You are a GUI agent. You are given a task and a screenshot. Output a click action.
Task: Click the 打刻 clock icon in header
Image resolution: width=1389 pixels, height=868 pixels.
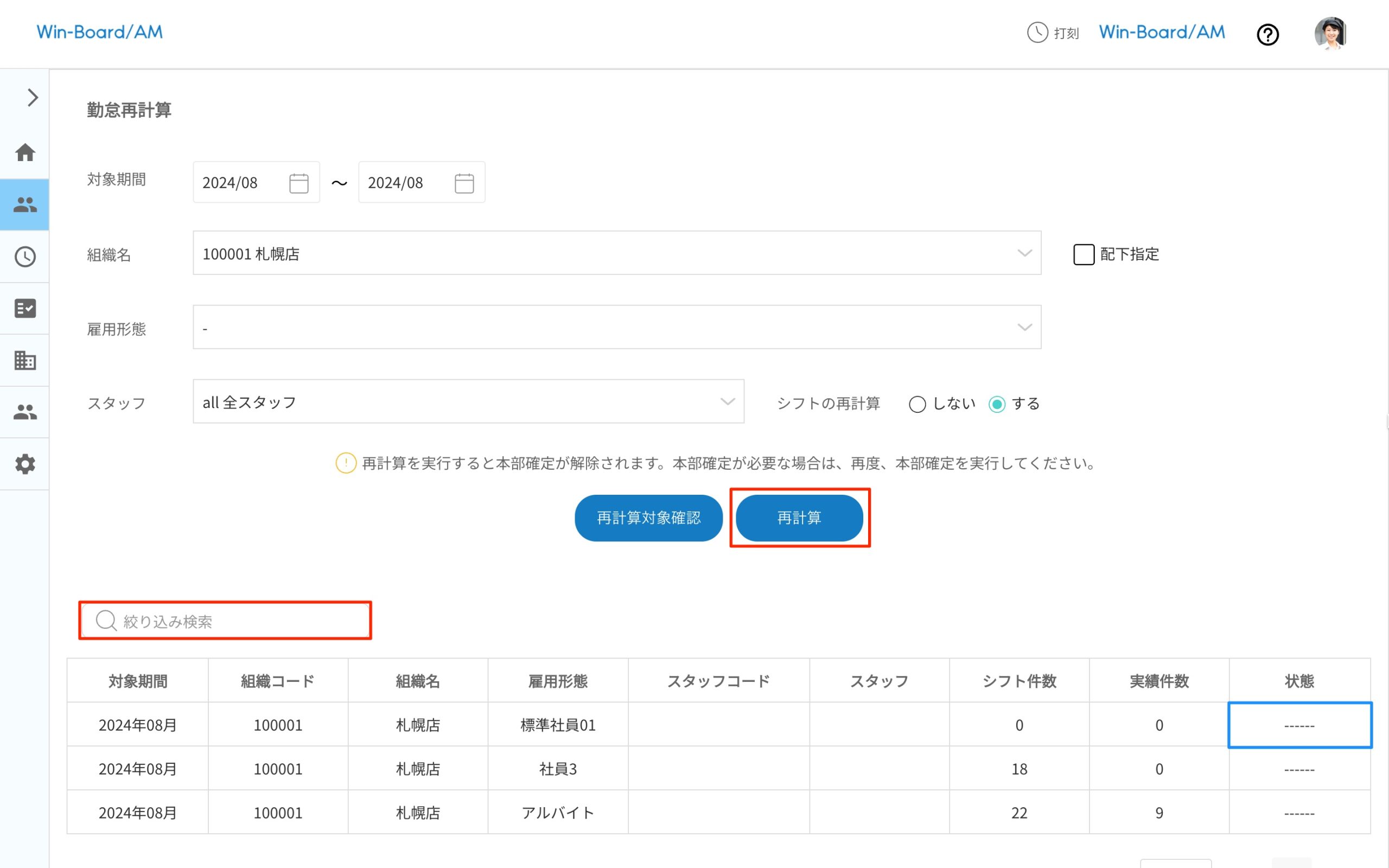[x=1037, y=33]
